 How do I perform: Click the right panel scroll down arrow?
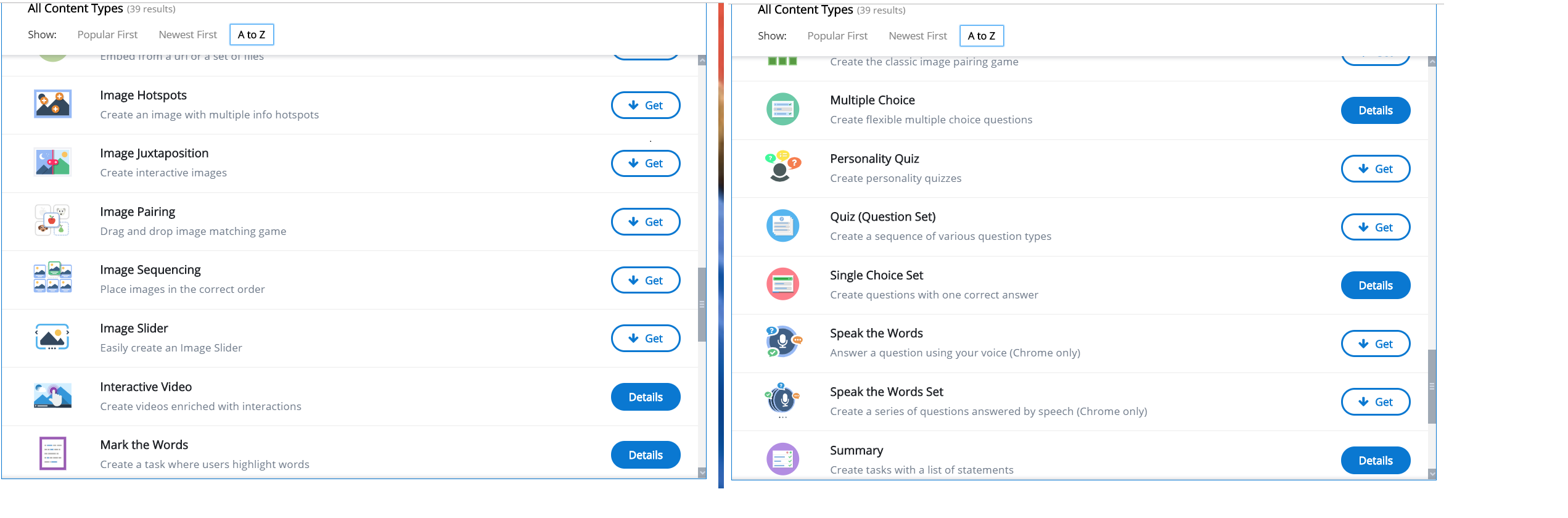pos(1432,474)
